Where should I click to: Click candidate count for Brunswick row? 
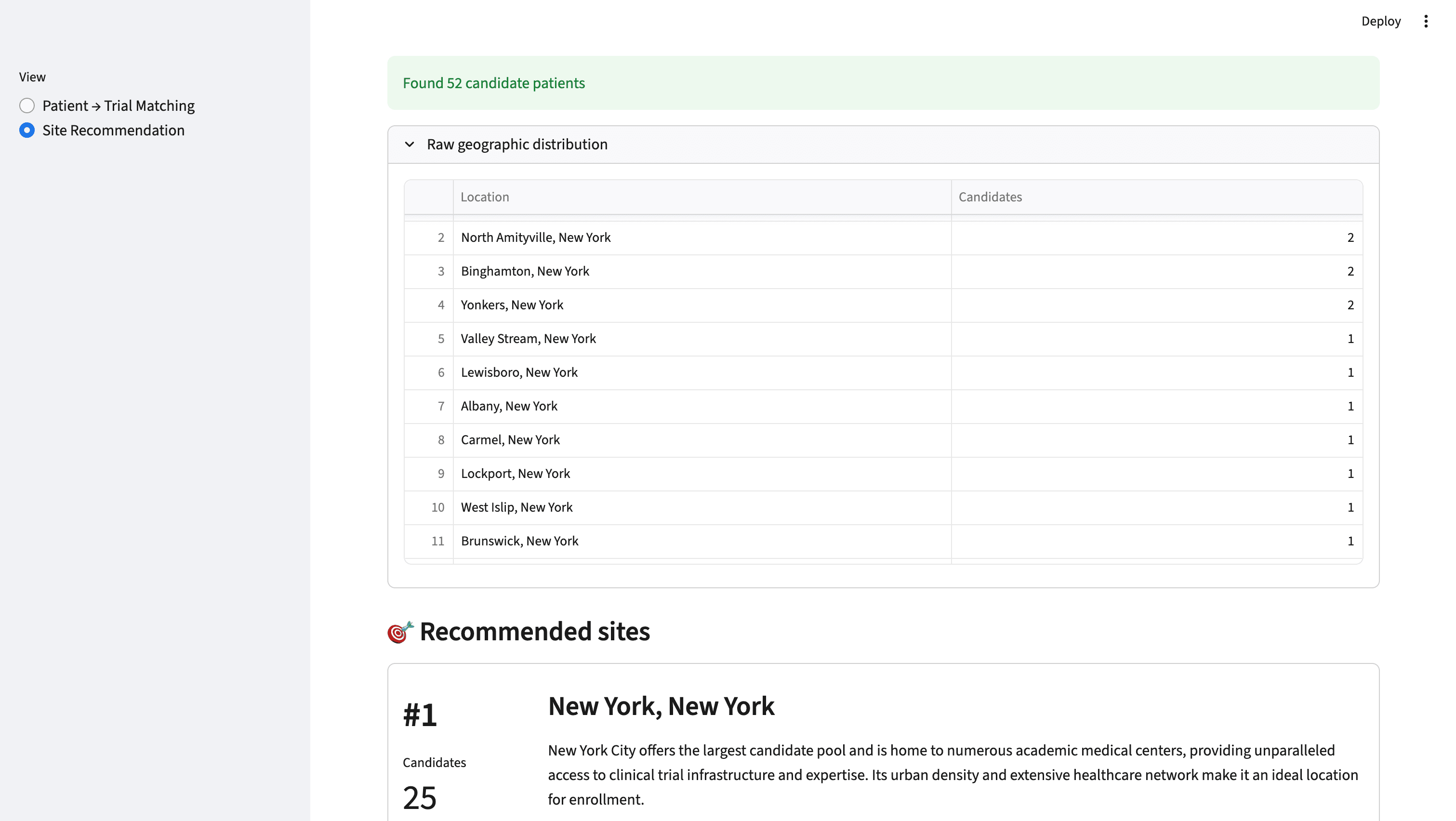(1156, 541)
